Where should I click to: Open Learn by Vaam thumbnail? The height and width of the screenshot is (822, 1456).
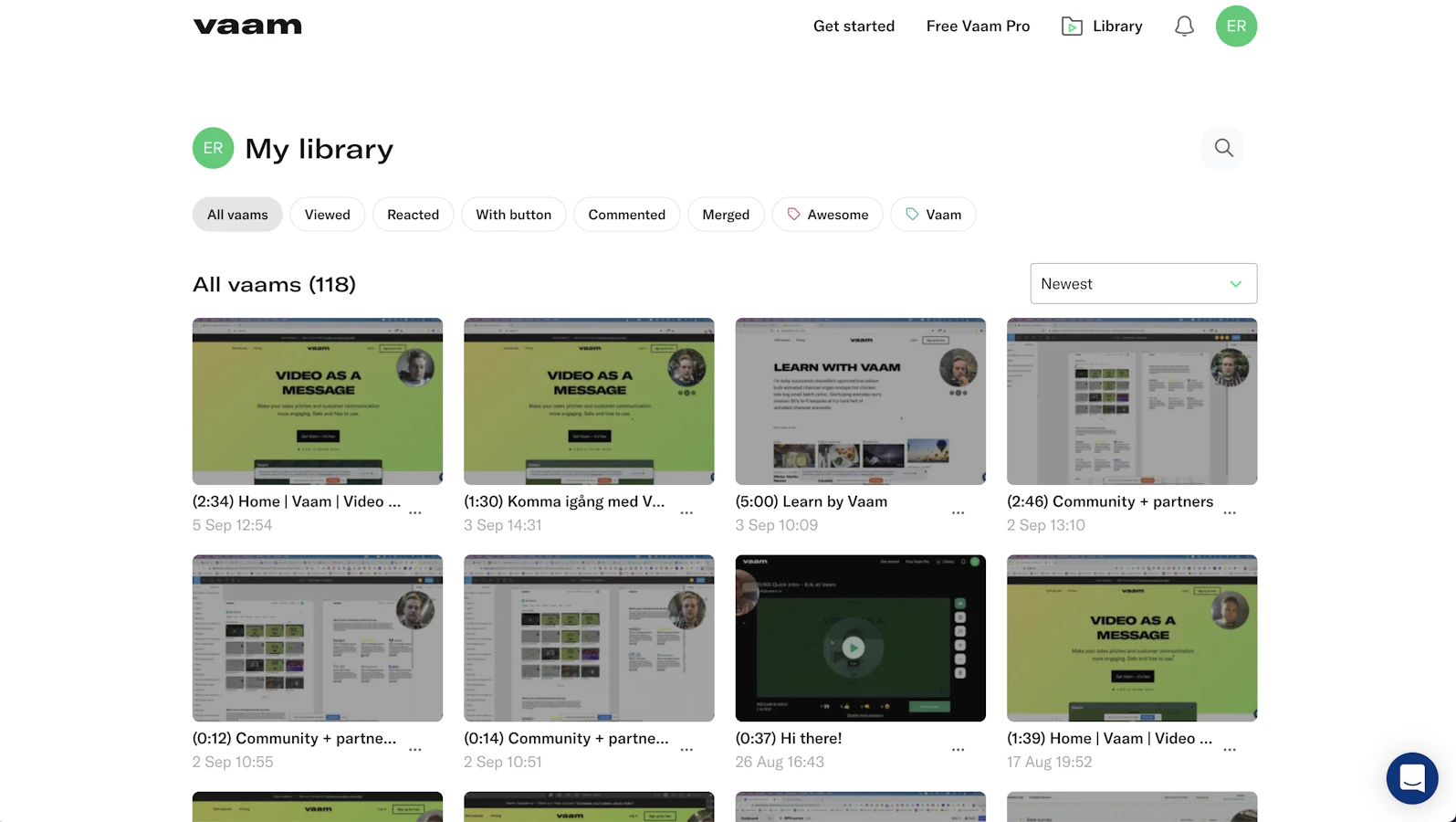861,401
